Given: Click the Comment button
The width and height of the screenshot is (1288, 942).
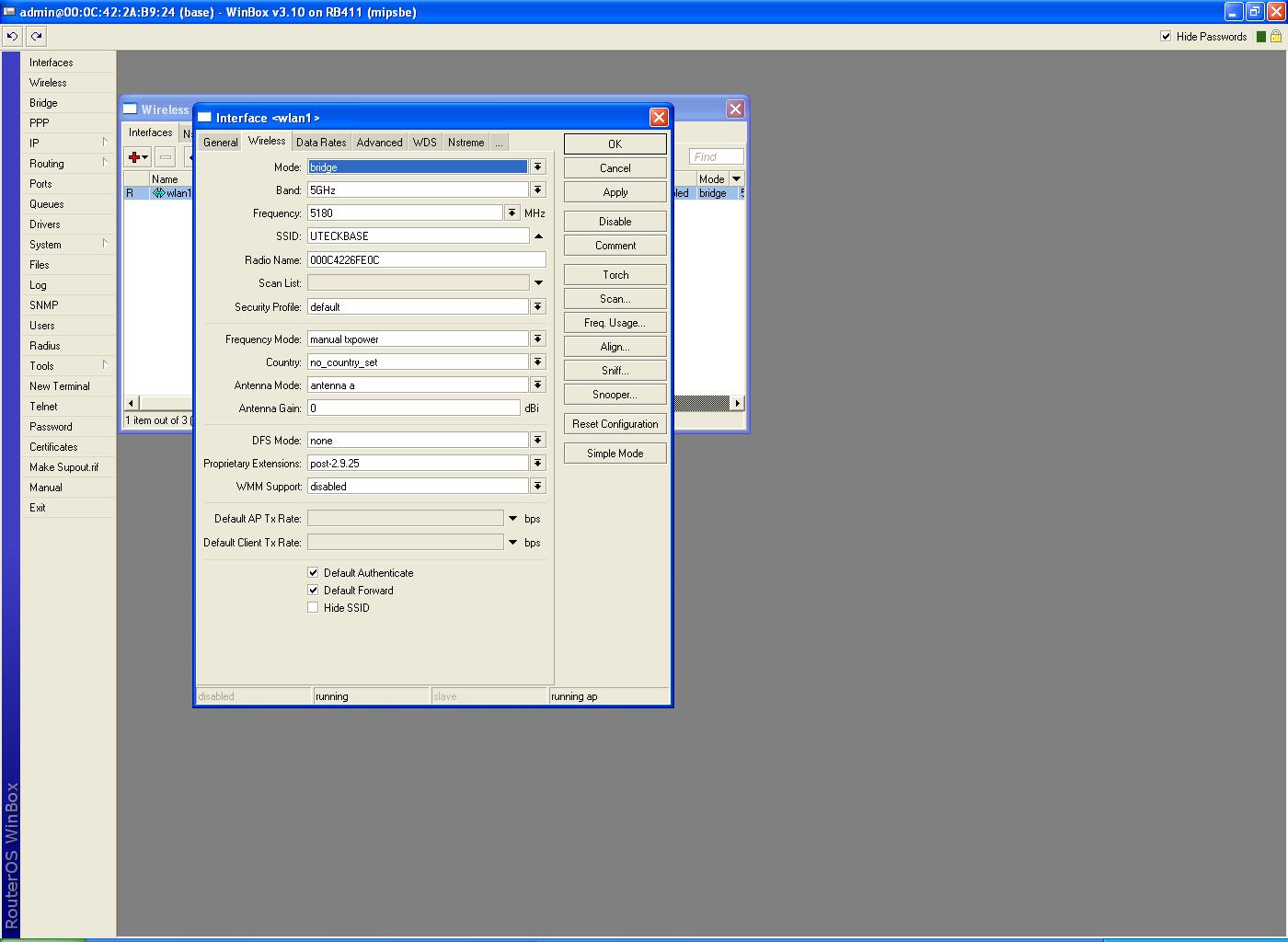Looking at the screenshot, I should click(x=615, y=246).
